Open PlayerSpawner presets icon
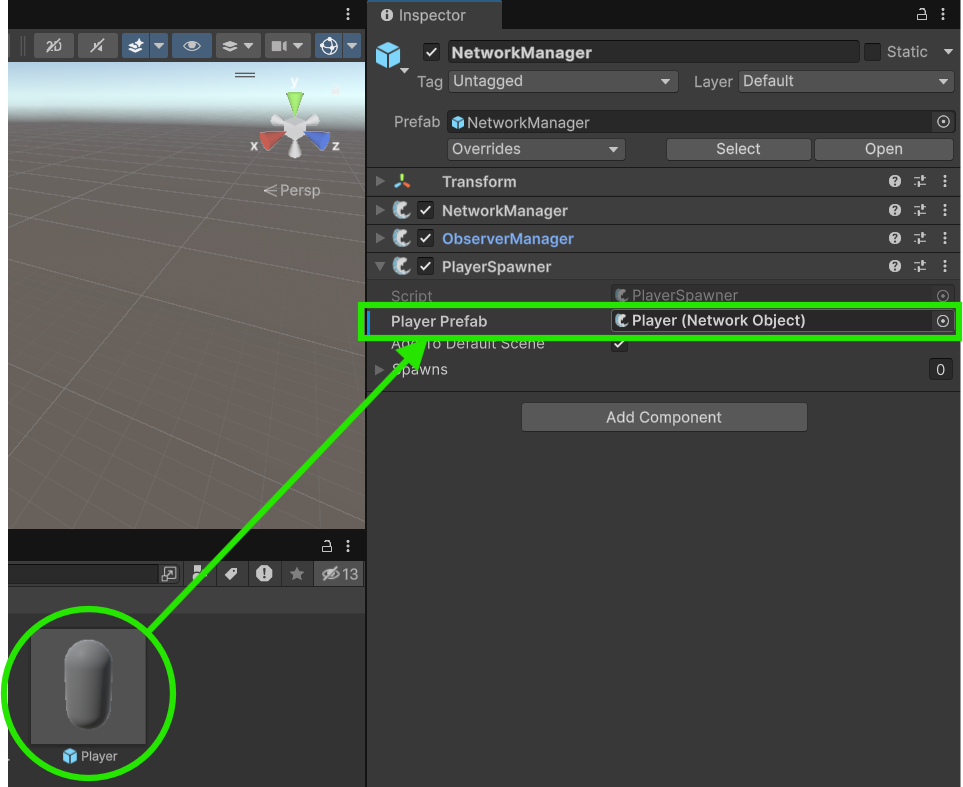Viewport: 963px width, 787px height. click(920, 266)
